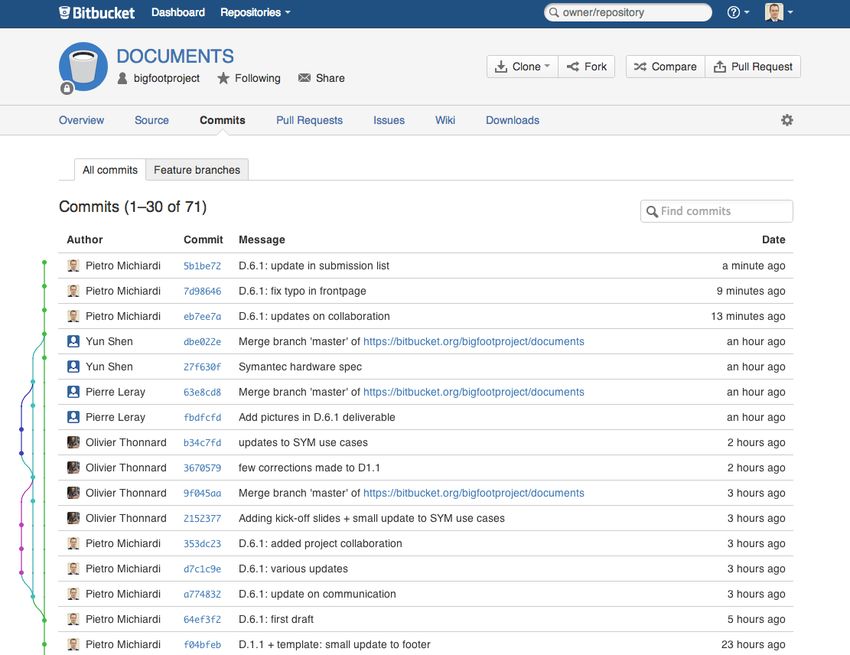Open commit 353dc23
Viewport: 850px width, 655px height.
pos(202,544)
